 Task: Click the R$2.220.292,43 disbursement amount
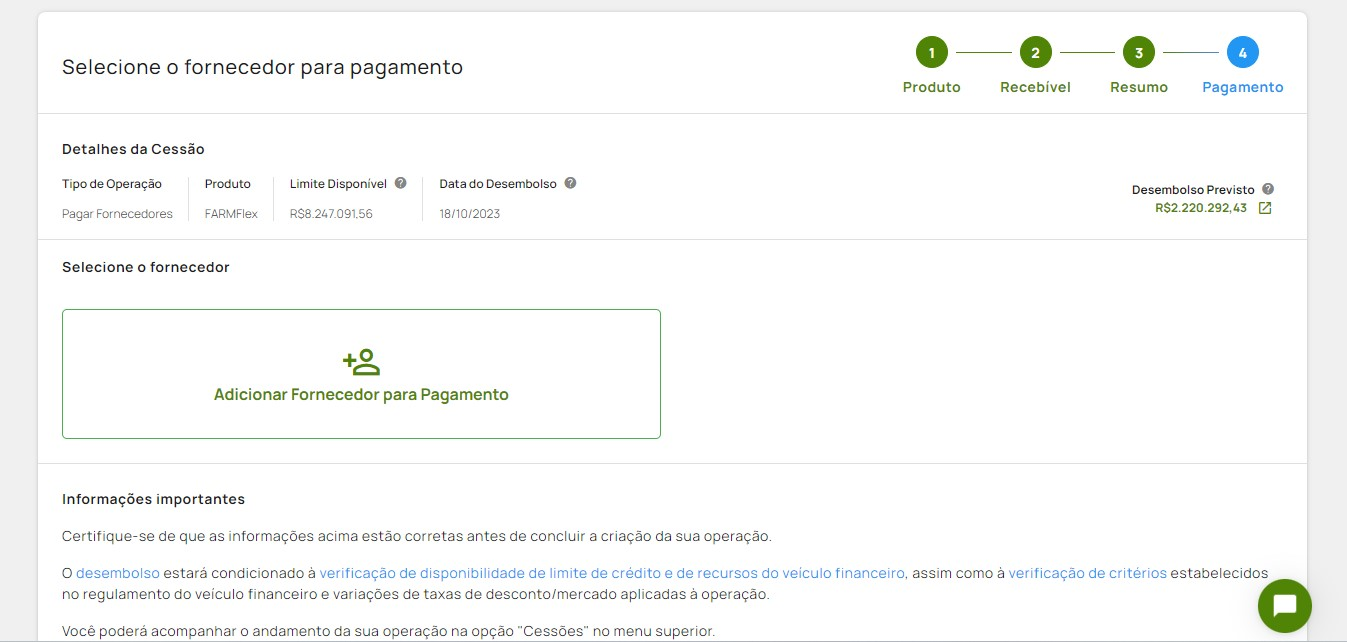click(x=1200, y=208)
